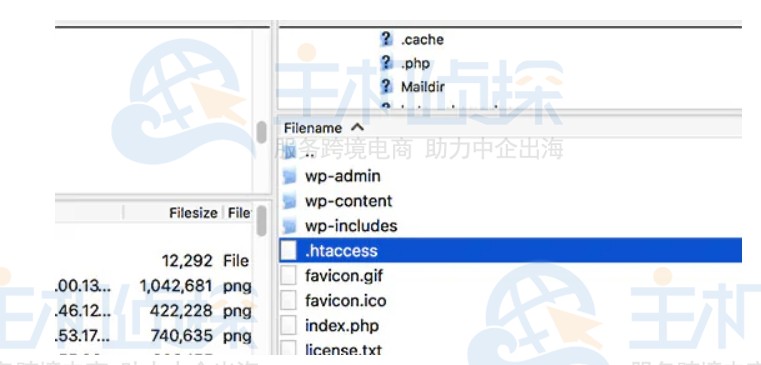Click the local file list scrollbar thumb
Image resolution: width=761 pixels, height=365 pixels.
[x=262, y=221]
